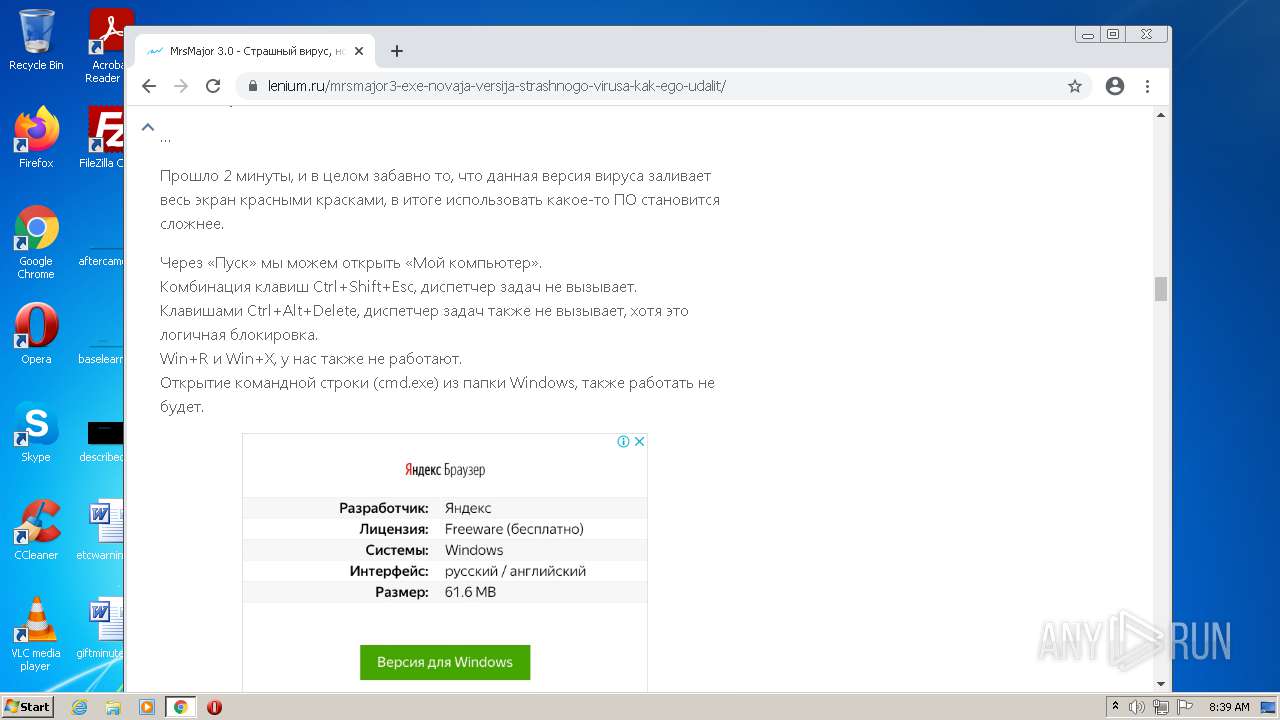The height and width of the screenshot is (720, 1280).
Task: Reload the page with the refresh icon
Action: click(x=213, y=86)
